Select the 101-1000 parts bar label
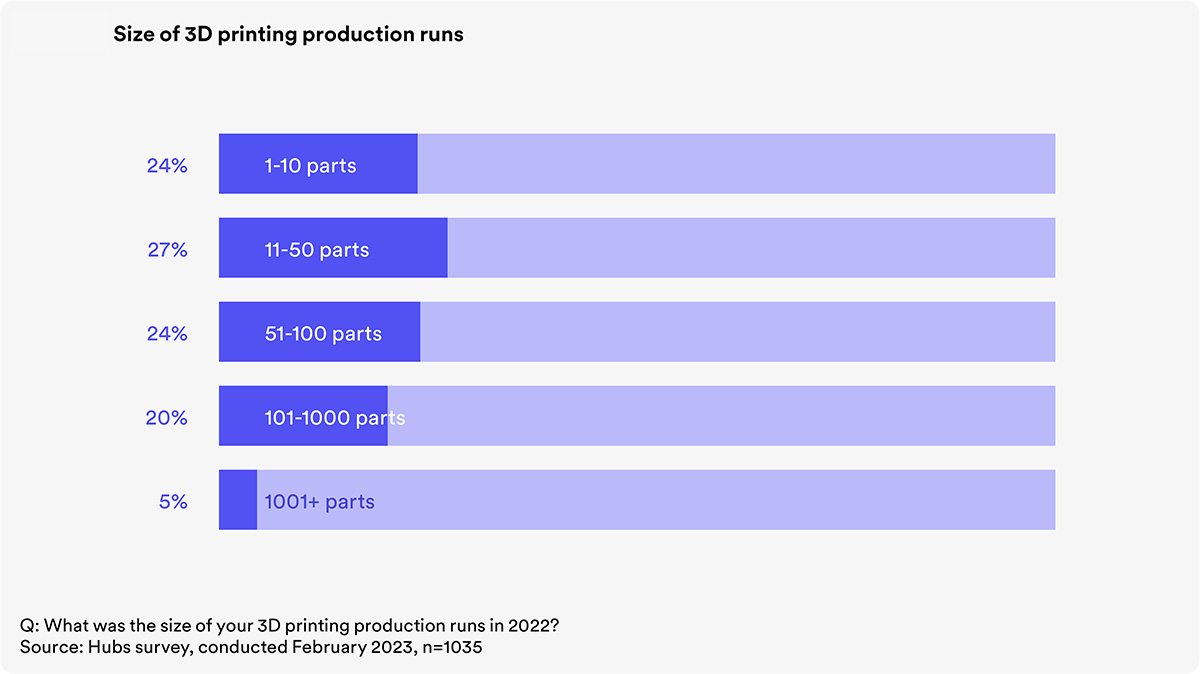 335,418
